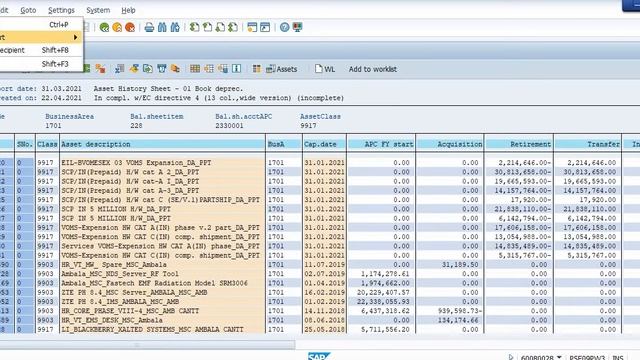Click the Next Page icon
640x360 pixels.
(x=220, y=27)
